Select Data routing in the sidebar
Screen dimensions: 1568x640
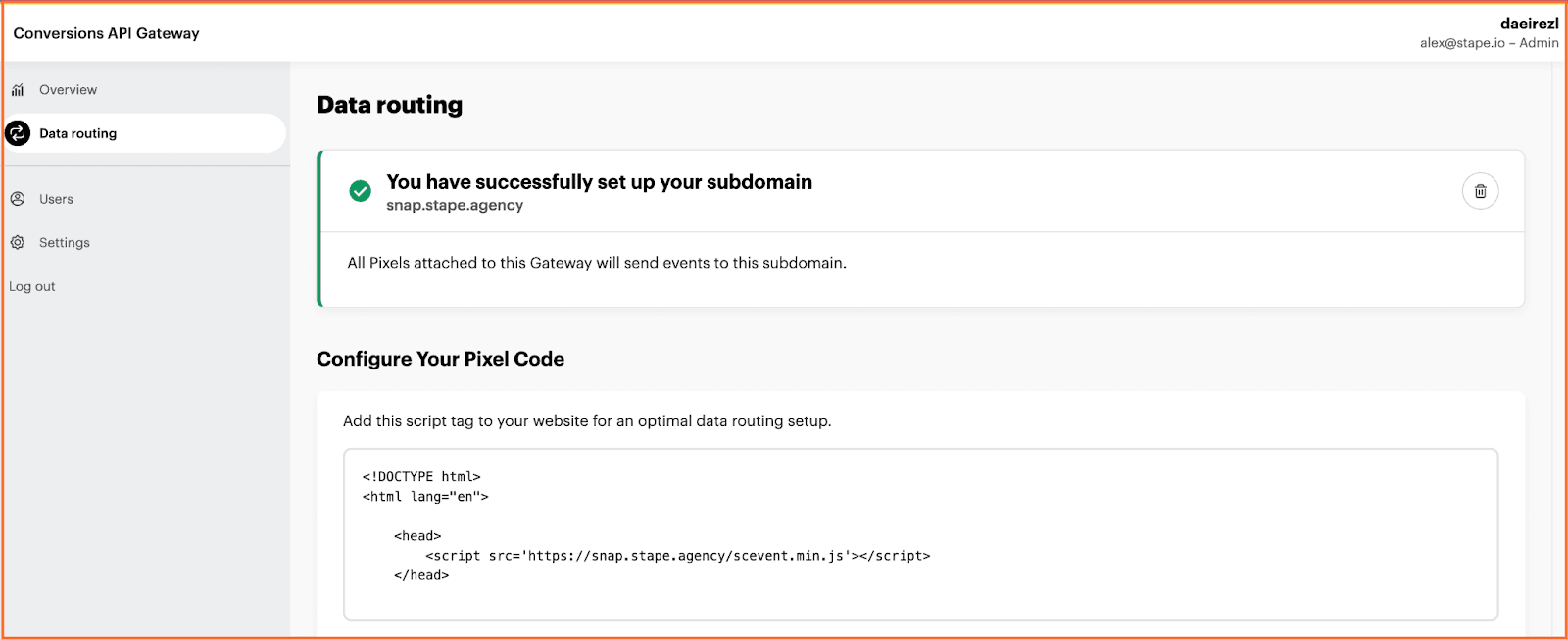point(145,133)
